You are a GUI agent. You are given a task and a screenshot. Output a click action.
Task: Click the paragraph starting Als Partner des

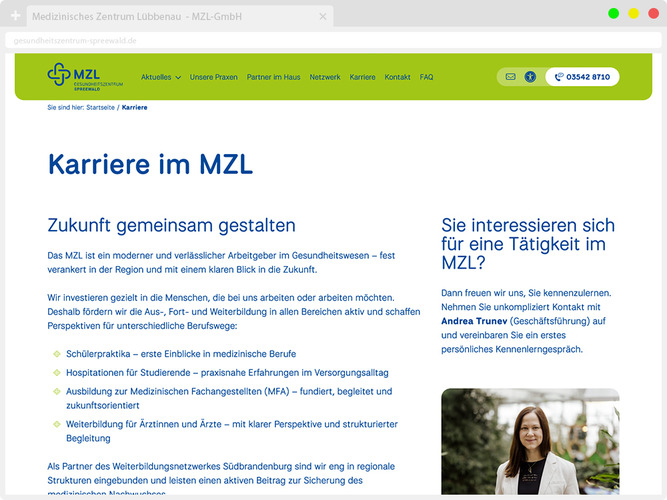221,480
